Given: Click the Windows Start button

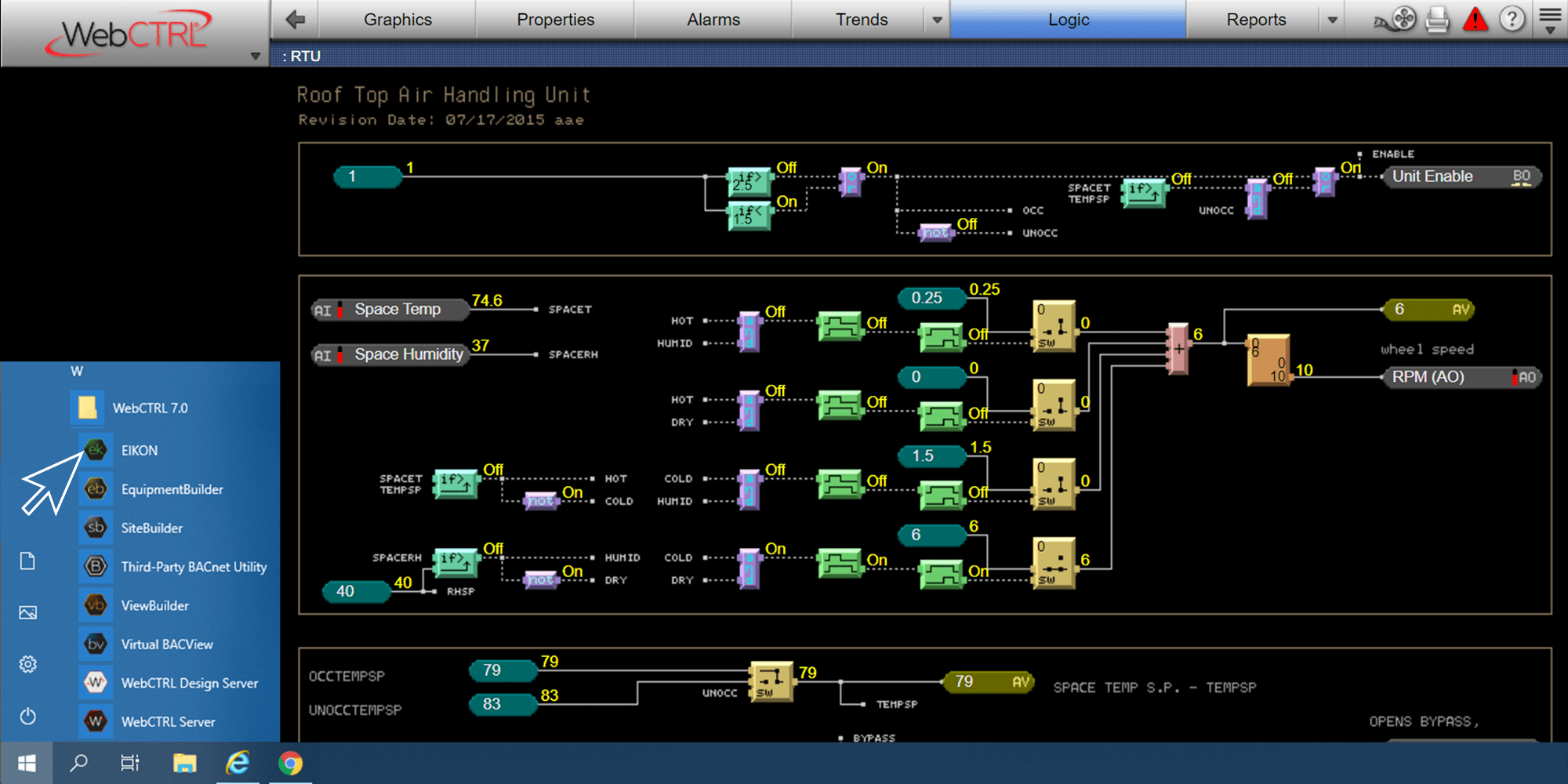Looking at the screenshot, I should [x=27, y=763].
